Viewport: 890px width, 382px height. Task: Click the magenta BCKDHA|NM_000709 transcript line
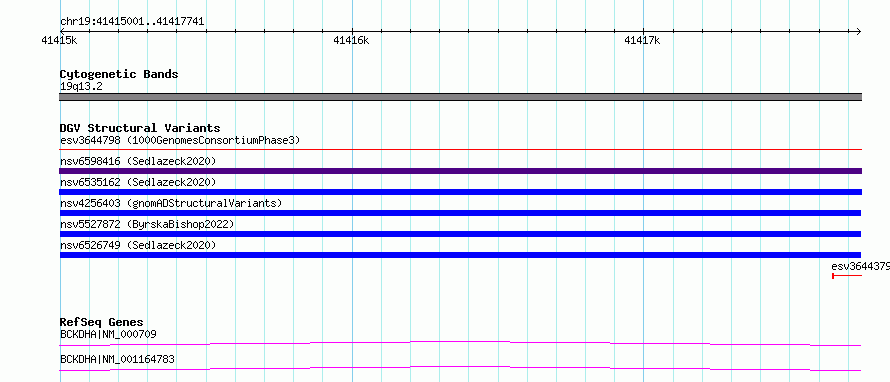[461, 343]
